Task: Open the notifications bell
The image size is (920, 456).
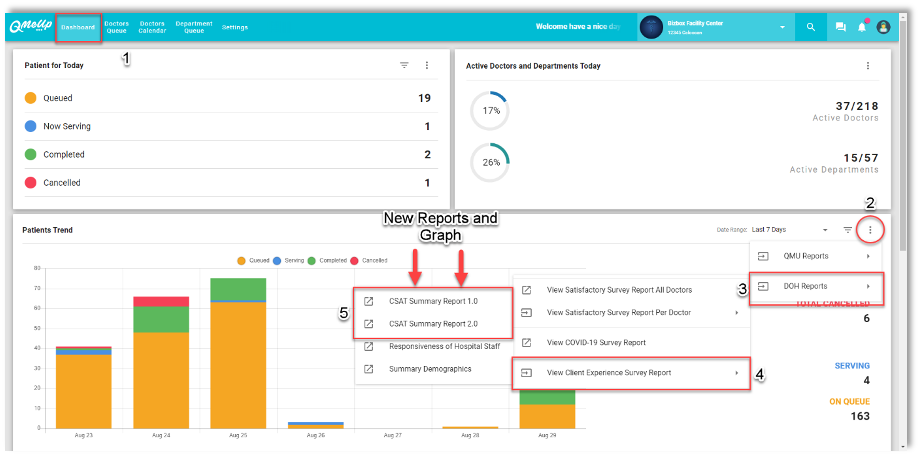Action: 862,27
